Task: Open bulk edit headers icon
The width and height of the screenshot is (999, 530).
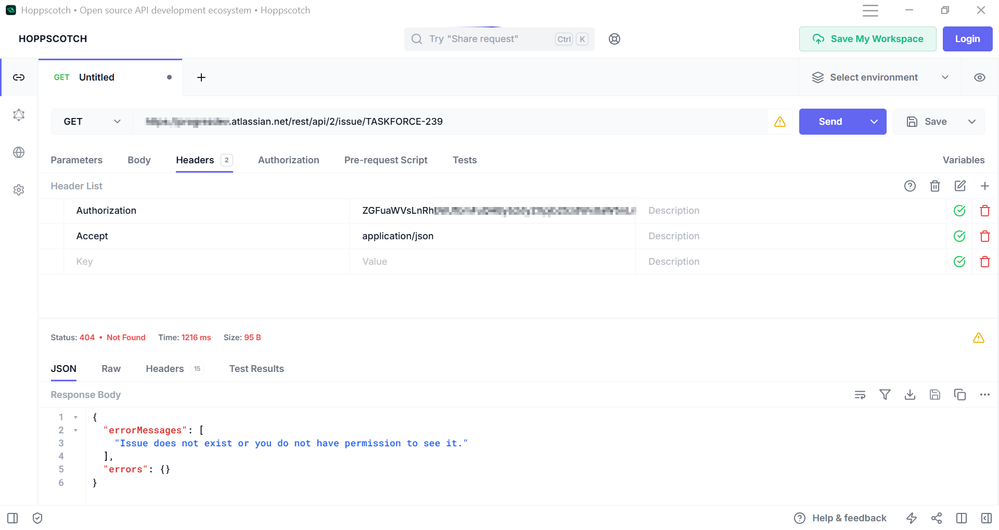Action: coord(959,186)
